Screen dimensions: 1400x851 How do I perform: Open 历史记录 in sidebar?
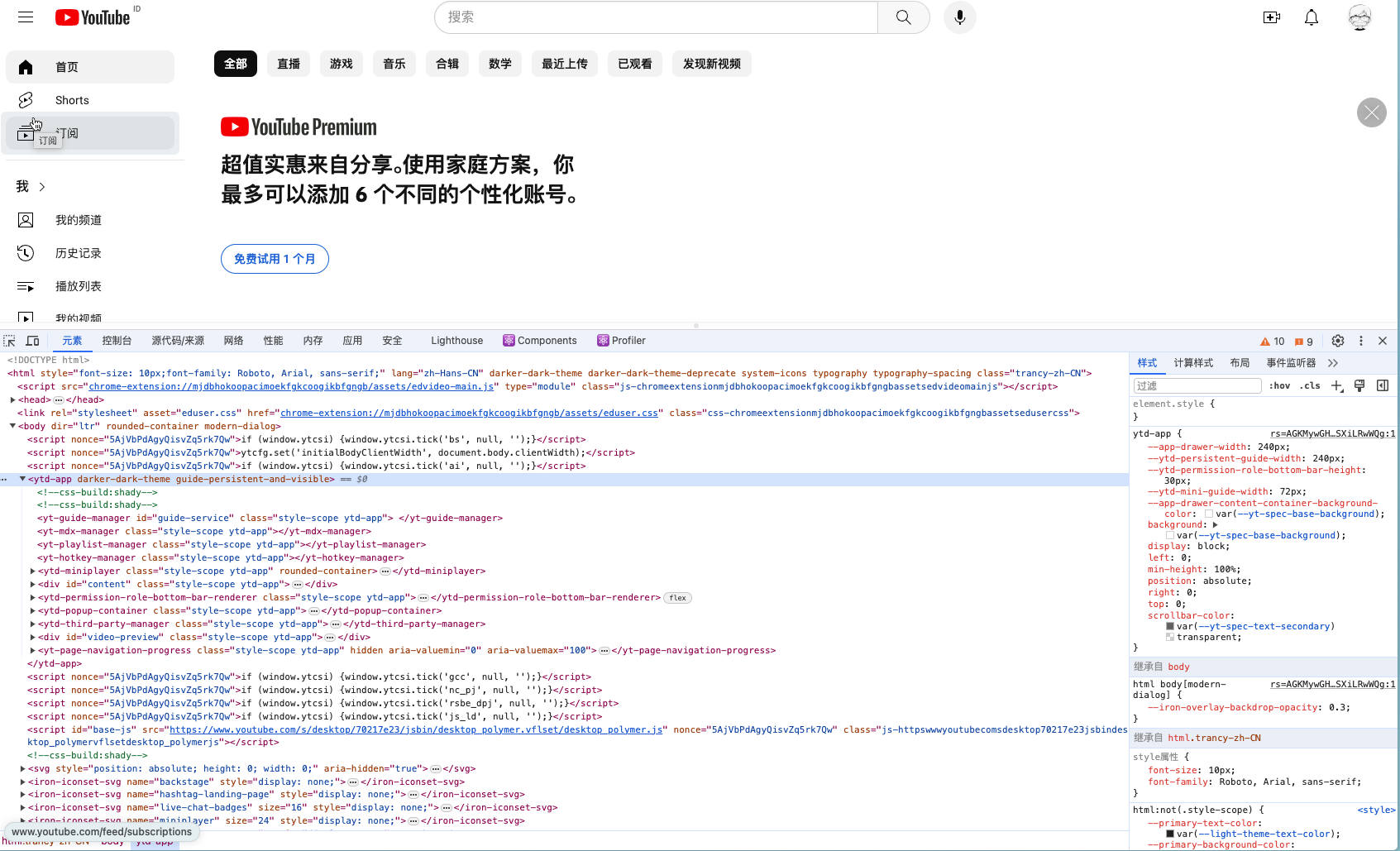point(90,253)
